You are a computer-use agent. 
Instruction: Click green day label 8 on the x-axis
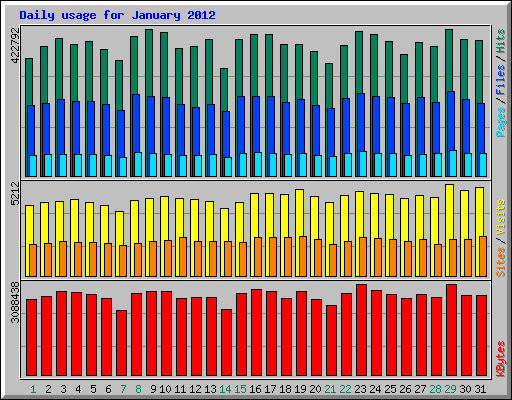point(138,389)
